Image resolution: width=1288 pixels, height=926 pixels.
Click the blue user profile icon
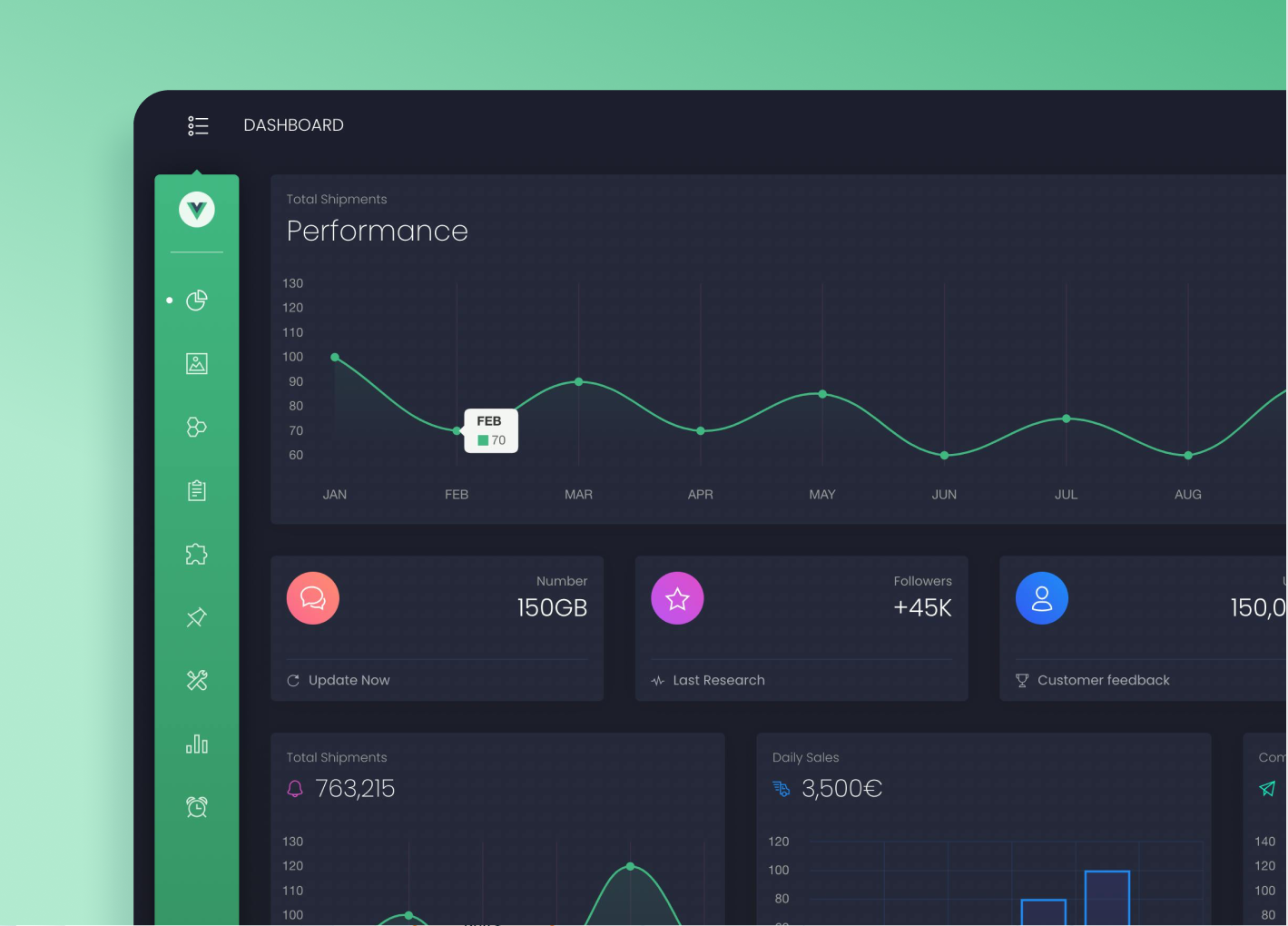pos(1042,598)
